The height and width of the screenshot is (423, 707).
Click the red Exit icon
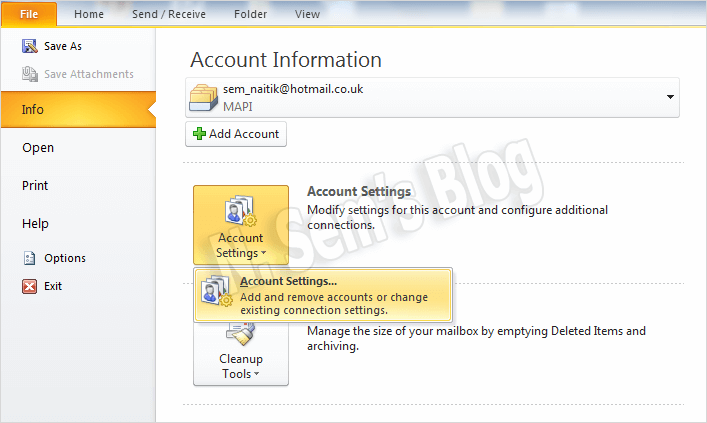click(29, 286)
